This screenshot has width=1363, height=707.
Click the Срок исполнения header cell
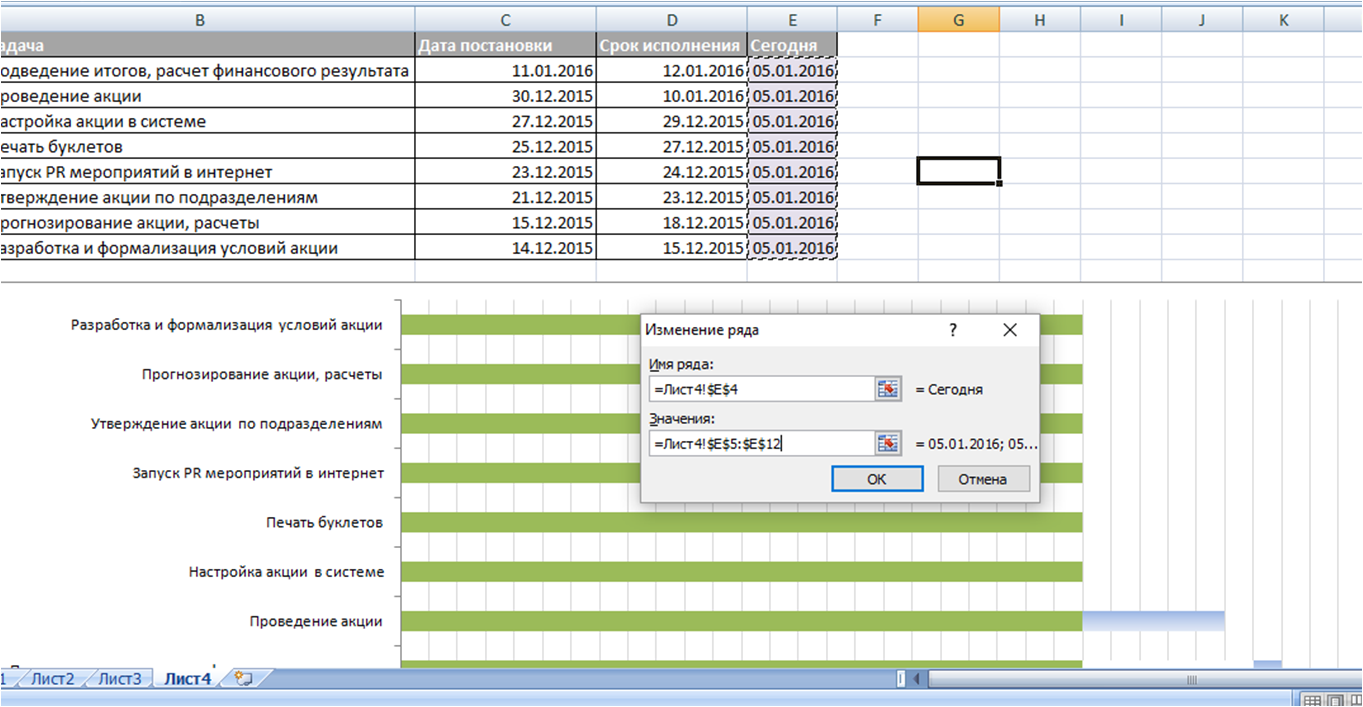pos(672,45)
